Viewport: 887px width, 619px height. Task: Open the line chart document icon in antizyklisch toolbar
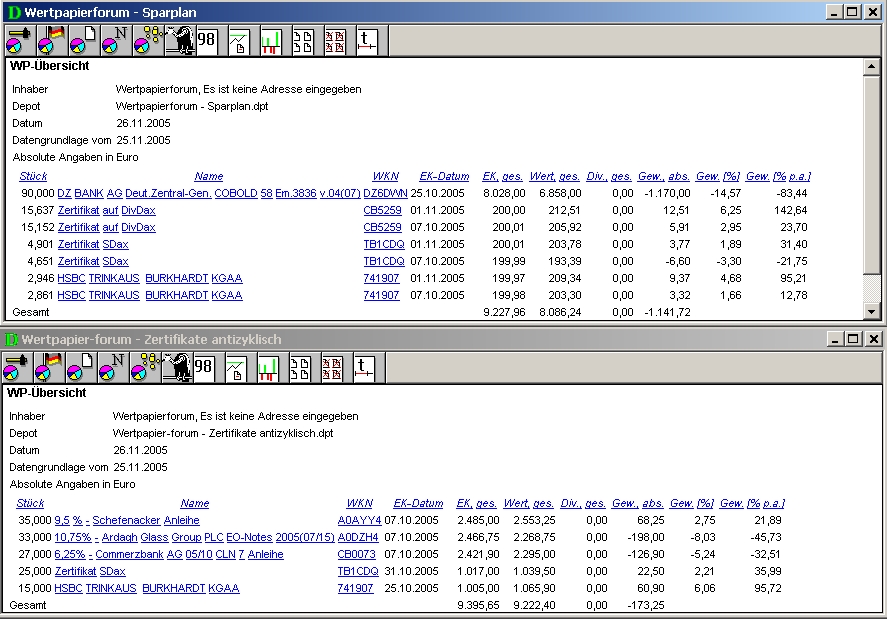pyautogui.click(x=236, y=368)
